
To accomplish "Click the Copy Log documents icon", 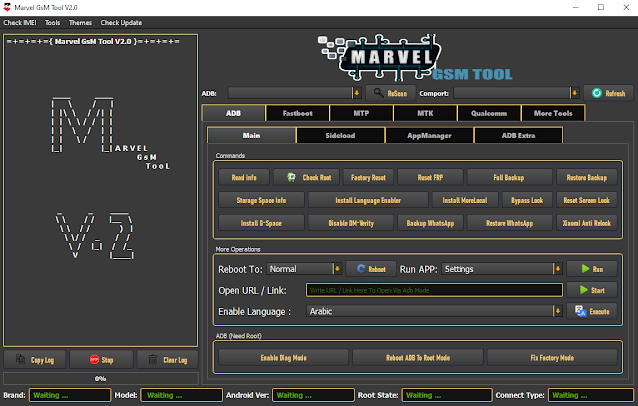I will tap(20, 360).
